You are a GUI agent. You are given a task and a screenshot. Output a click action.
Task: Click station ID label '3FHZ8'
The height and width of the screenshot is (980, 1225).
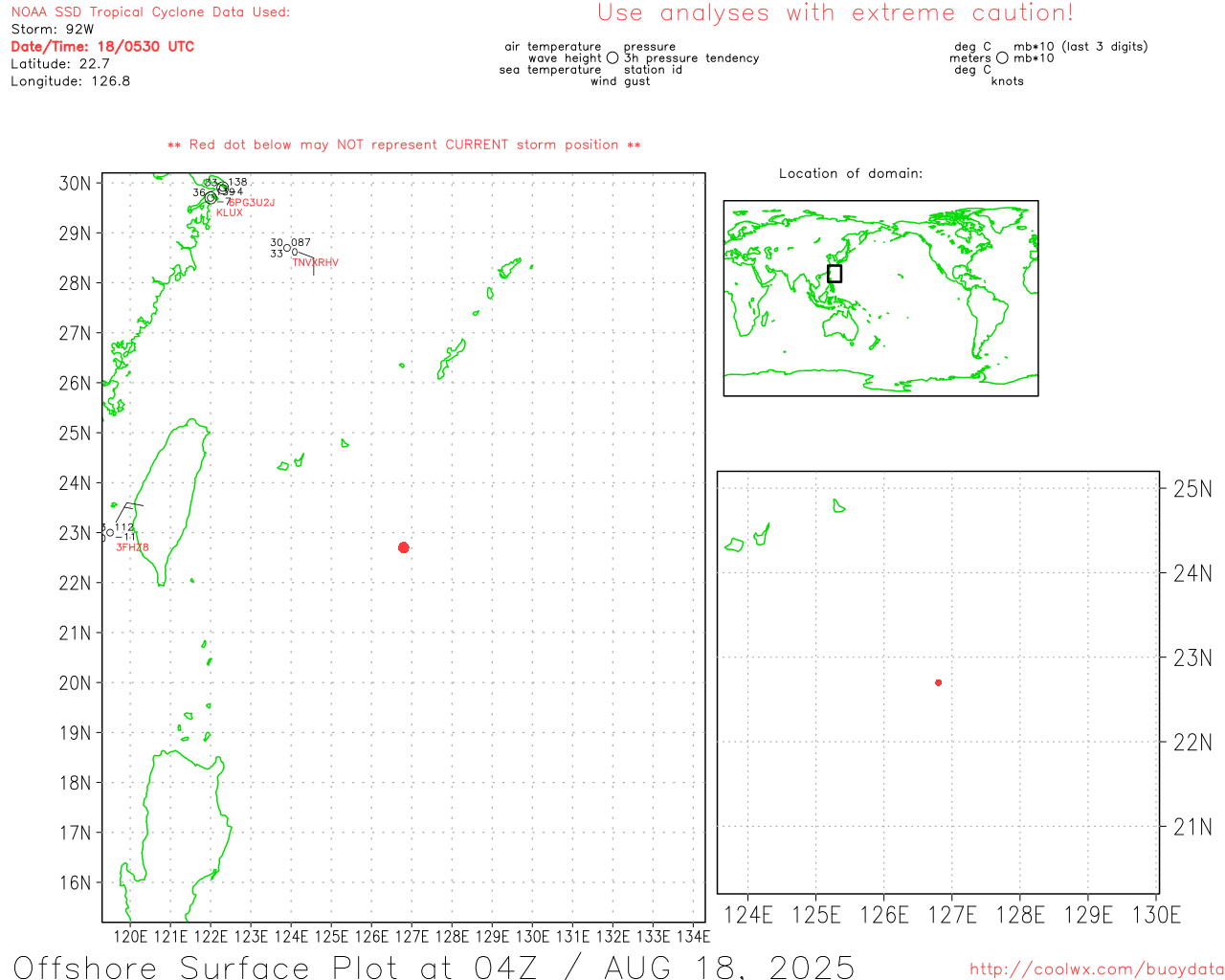pyautogui.click(x=132, y=547)
